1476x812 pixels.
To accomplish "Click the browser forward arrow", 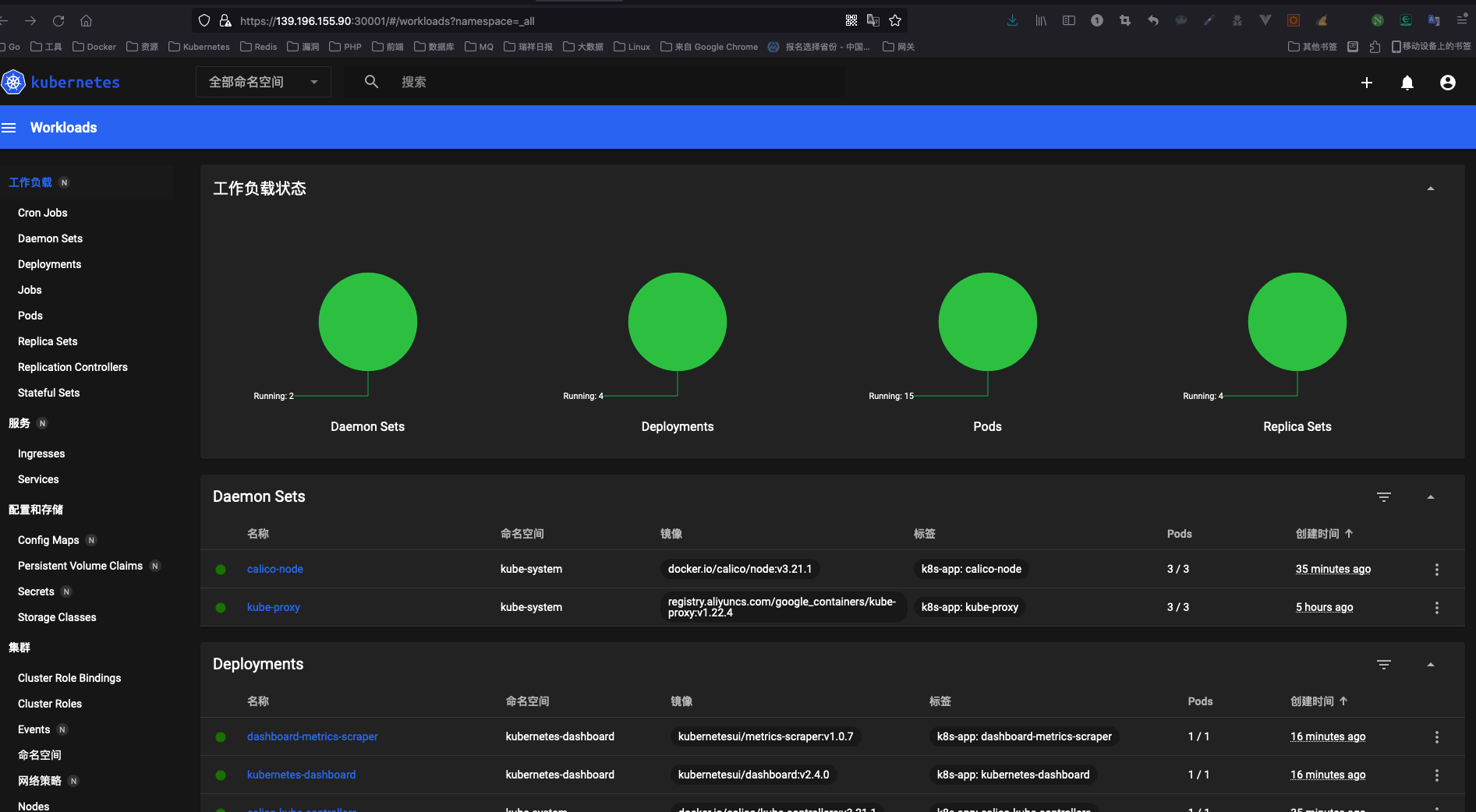I will click(x=30, y=21).
